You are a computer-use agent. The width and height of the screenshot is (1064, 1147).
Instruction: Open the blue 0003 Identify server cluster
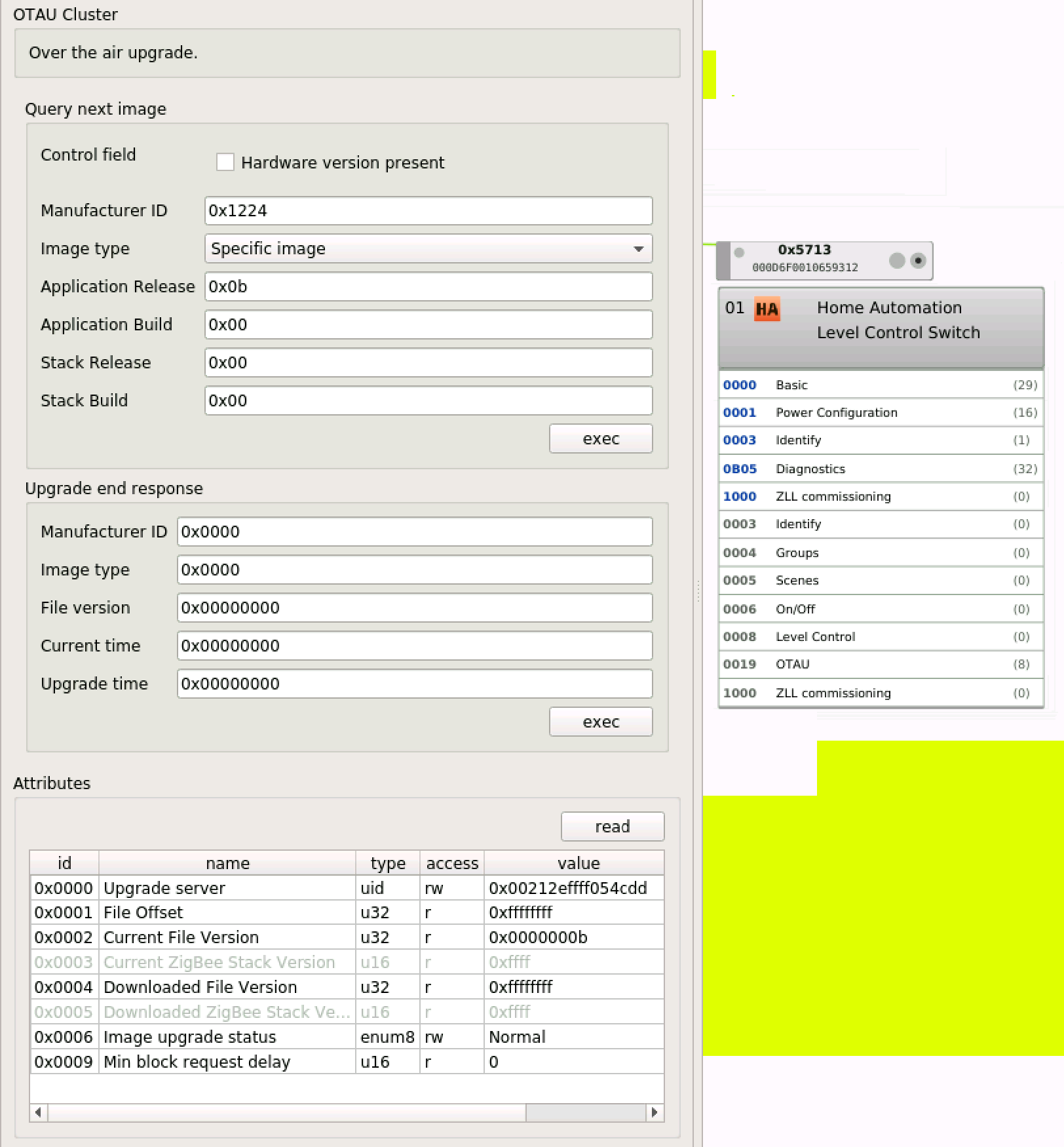click(x=881, y=440)
